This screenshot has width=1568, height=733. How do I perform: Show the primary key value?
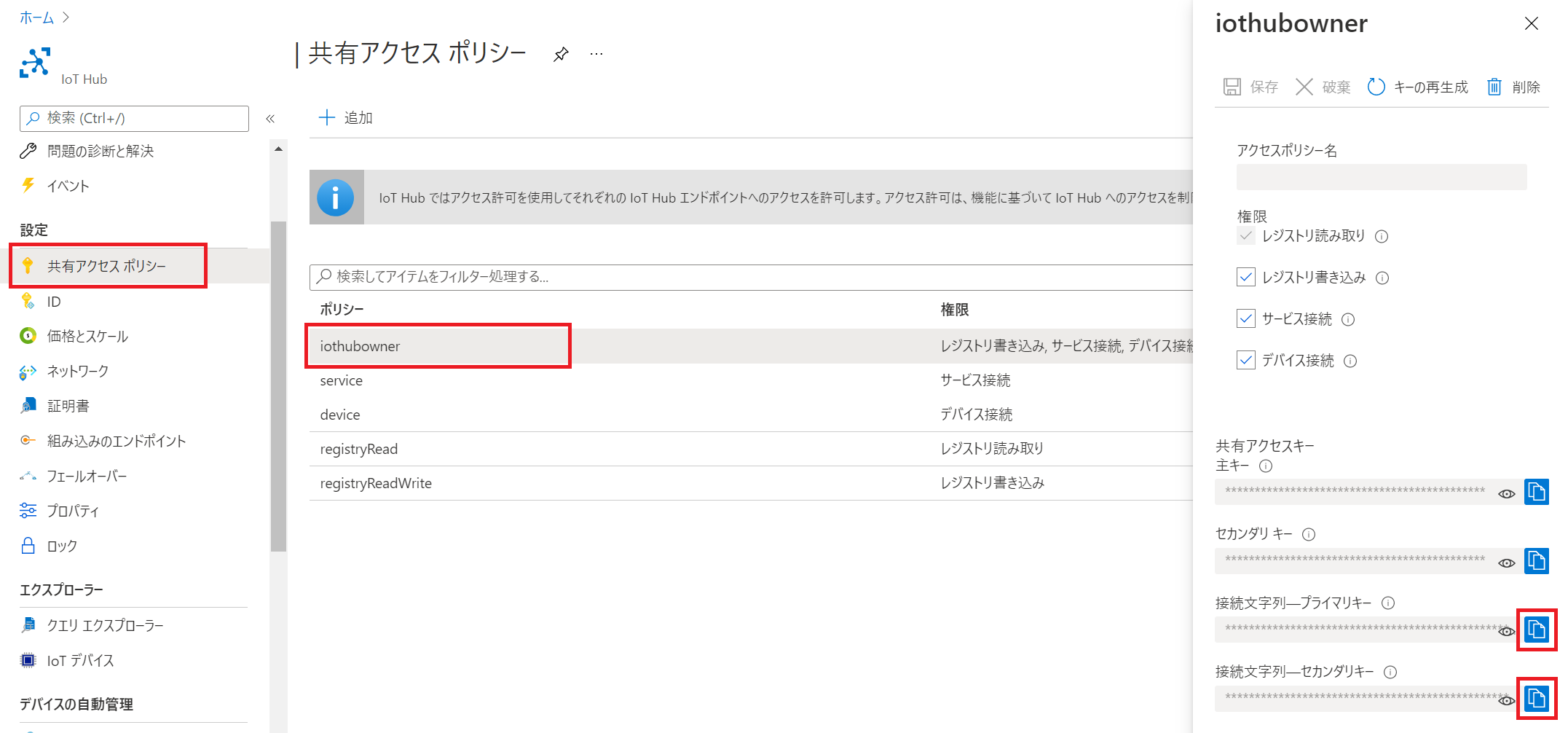pyautogui.click(x=1507, y=494)
